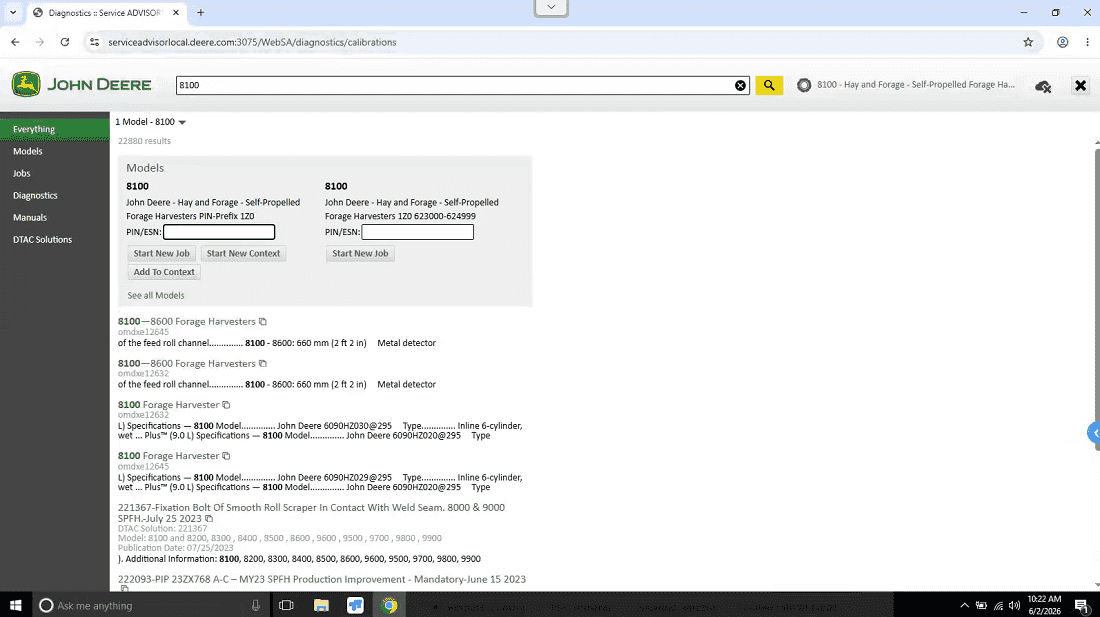Viewport: 1100px width, 617px height.
Task: Select Diagnostics in the sidebar
Action: pyautogui.click(x=55, y=196)
